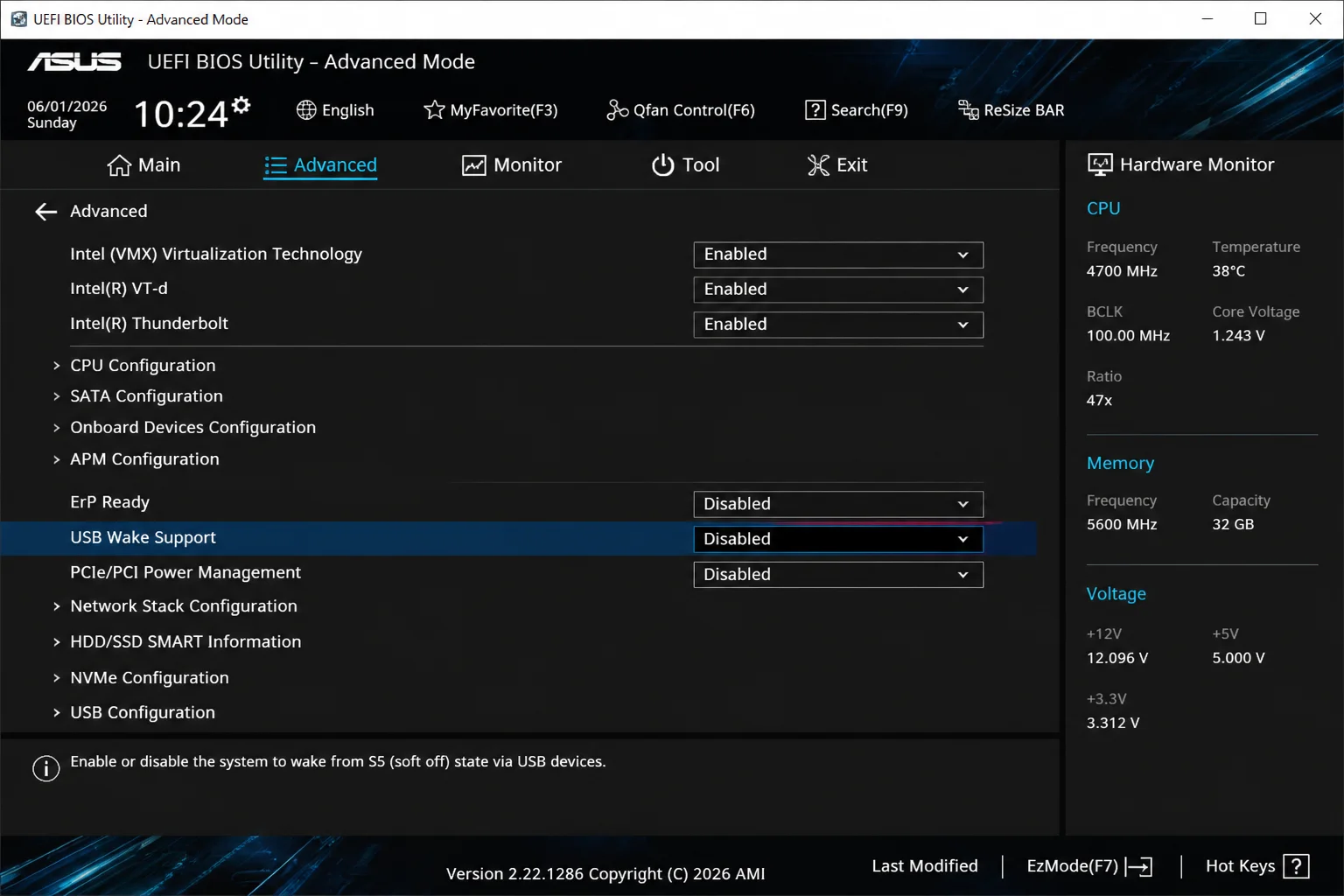Open the Tool tab

[685, 164]
